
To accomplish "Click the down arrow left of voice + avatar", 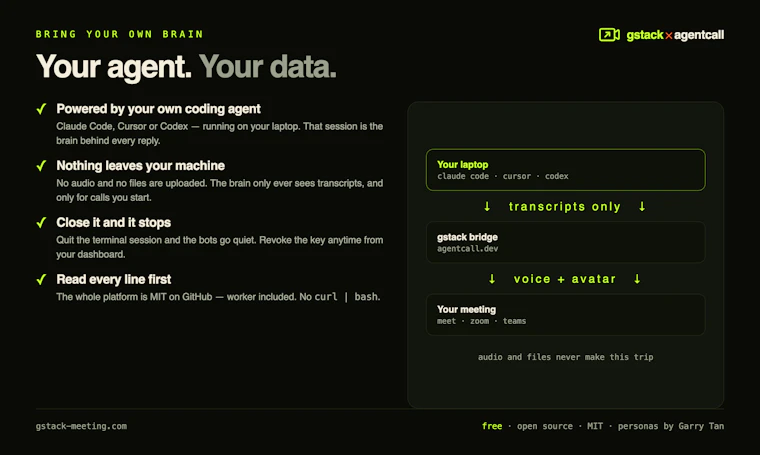I will pyautogui.click(x=492, y=279).
